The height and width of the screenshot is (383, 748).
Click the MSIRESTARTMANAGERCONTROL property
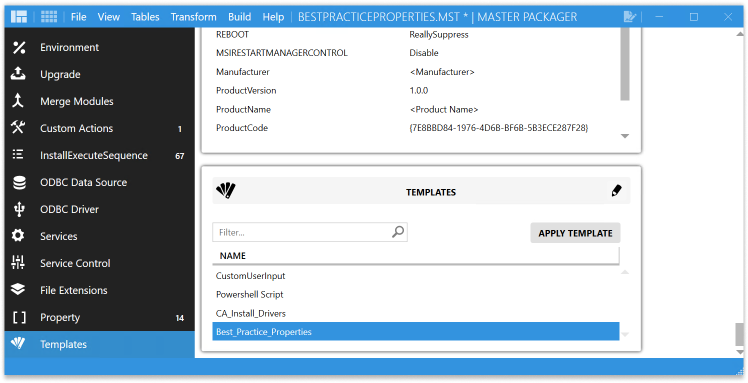click(x=282, y=53)
